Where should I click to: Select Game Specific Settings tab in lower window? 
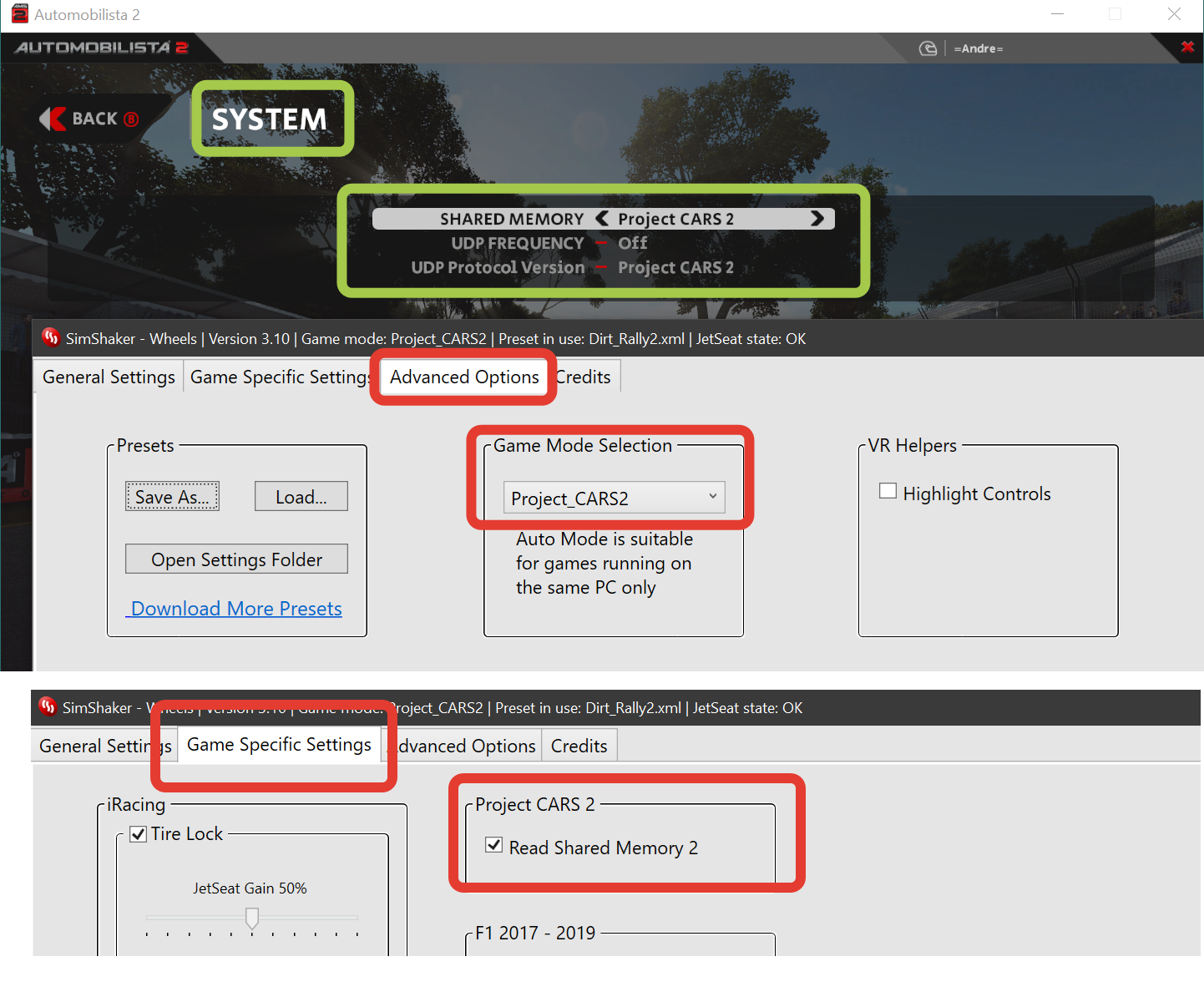(279, 744)
